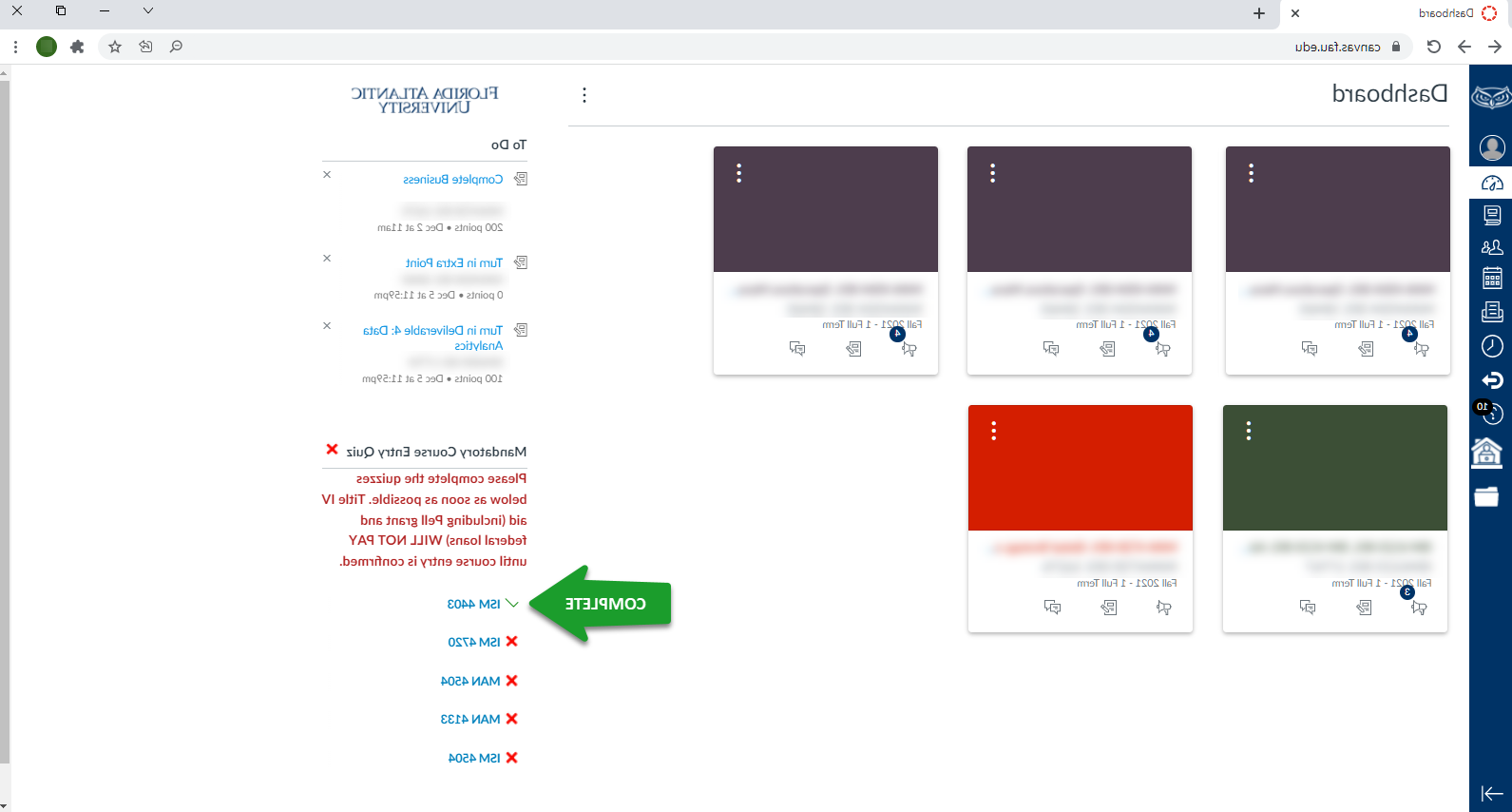
Task: Click assignment icon beside Turn in Extra Point
Action: click(521, 262)
